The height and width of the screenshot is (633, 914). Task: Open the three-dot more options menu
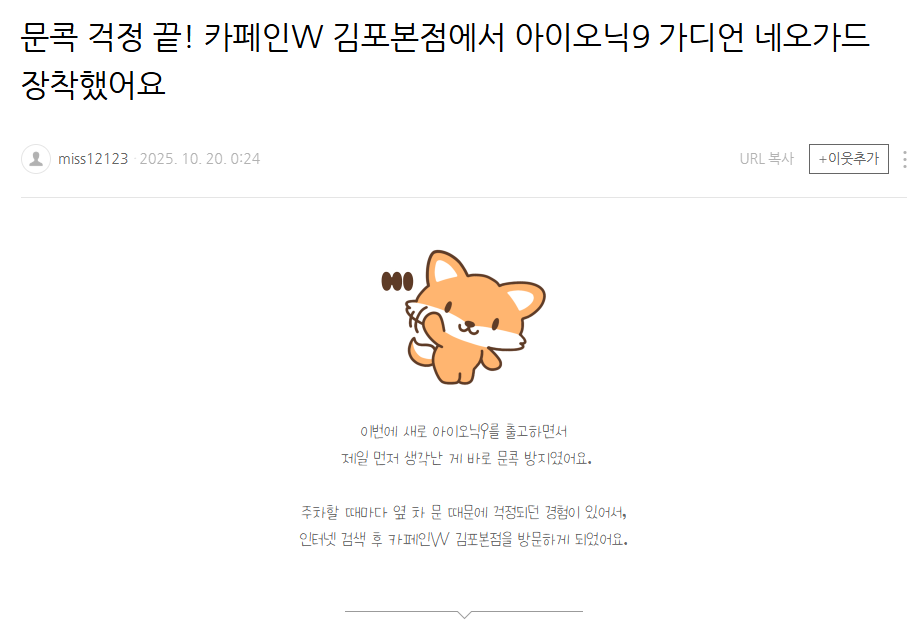coord(905,159)
